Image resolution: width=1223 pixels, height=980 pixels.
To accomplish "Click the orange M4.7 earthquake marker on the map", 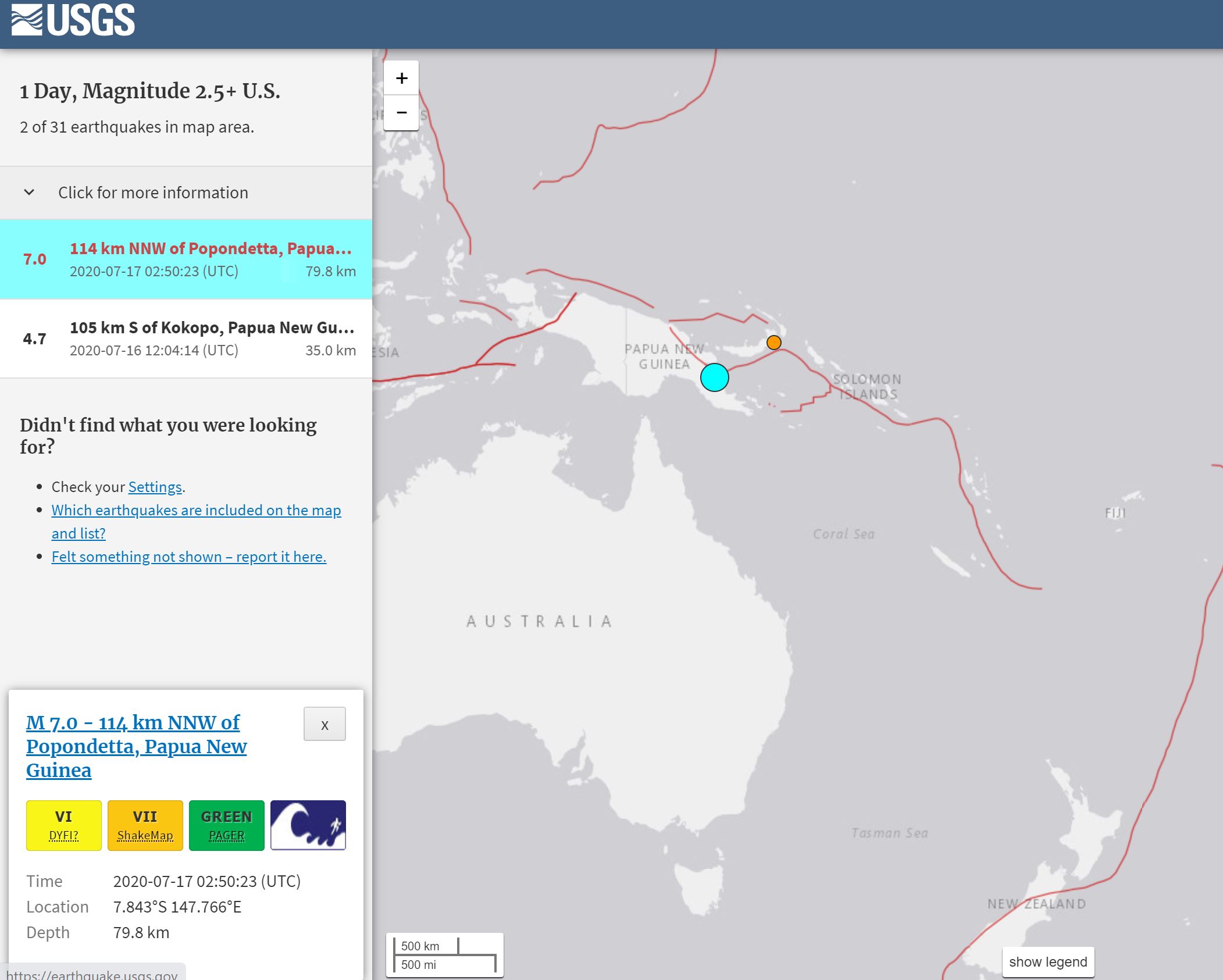I will pos(773,343).
